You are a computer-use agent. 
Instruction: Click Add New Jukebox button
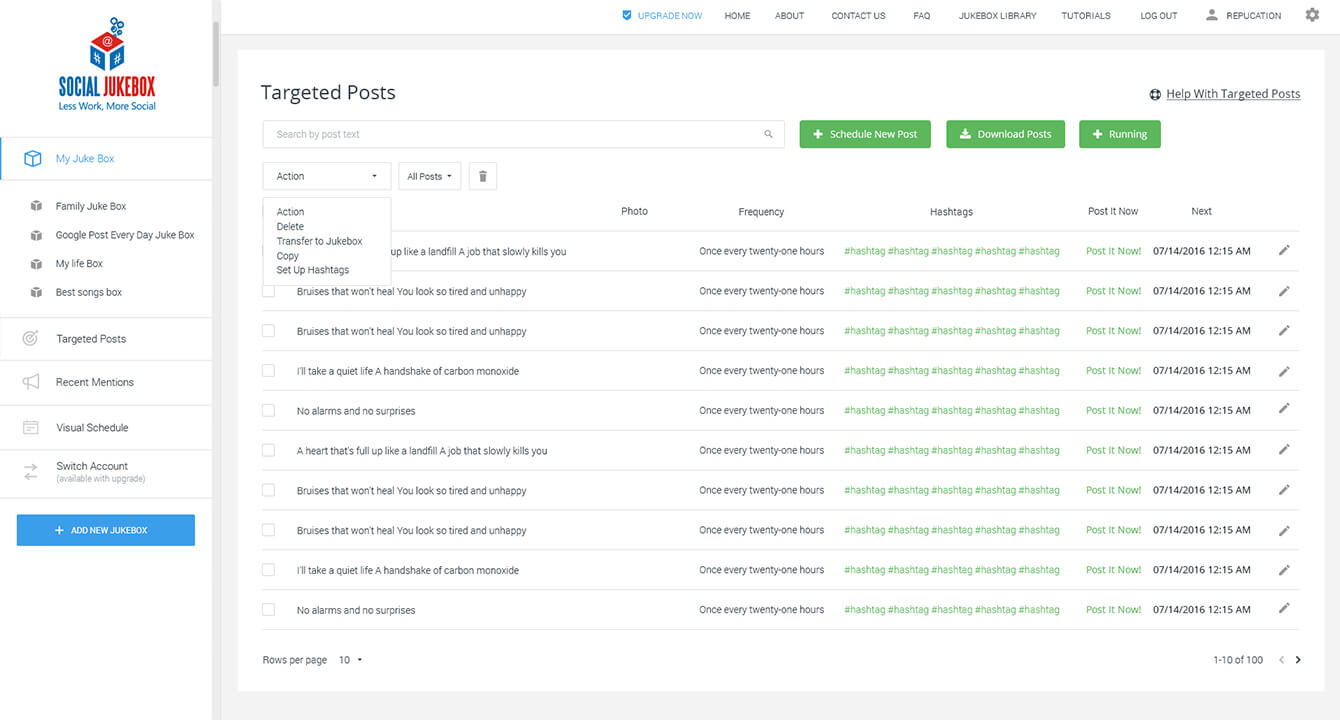point(106,530)
